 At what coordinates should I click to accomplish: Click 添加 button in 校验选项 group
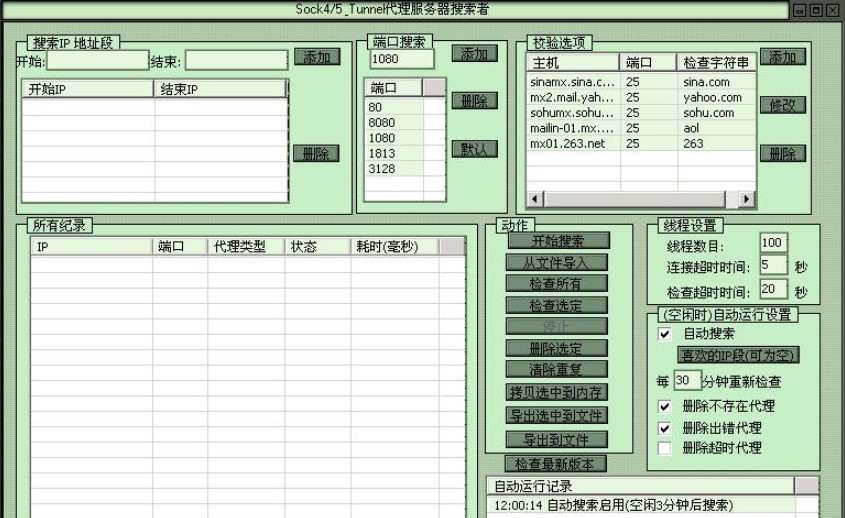(782, 57)
